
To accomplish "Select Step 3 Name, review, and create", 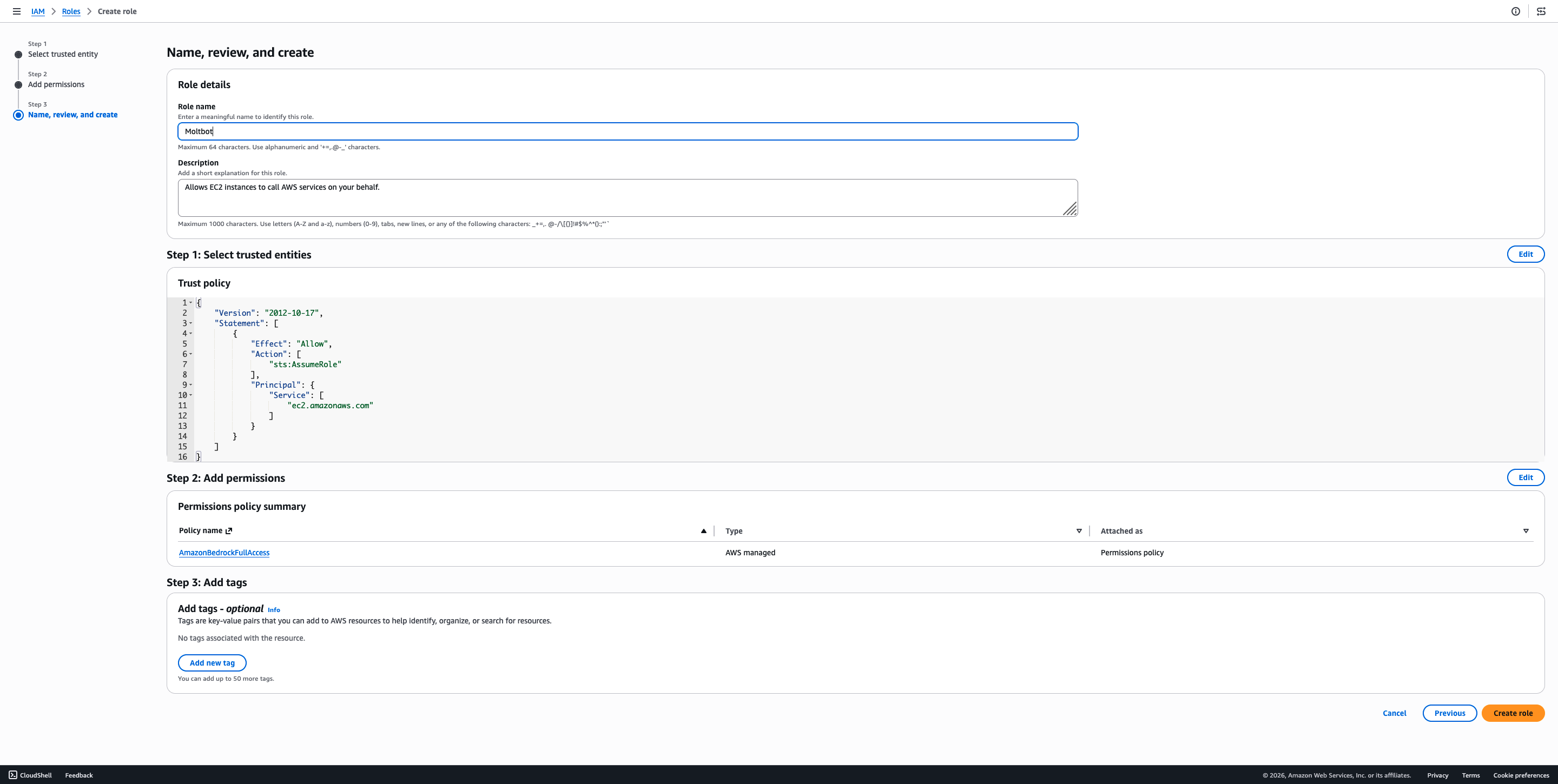I will (72, 115).
